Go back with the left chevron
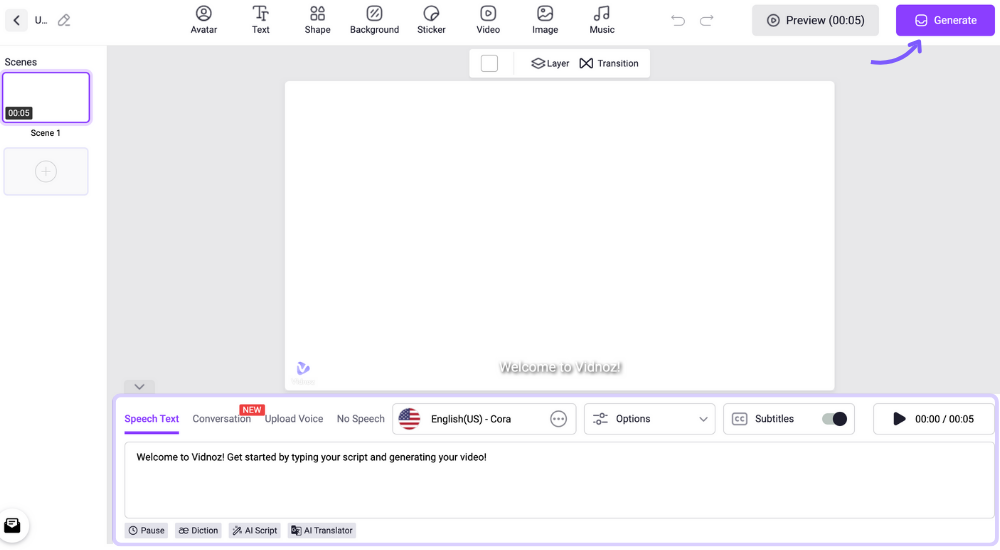Viewport: 1000px width, 550px height. (17, 20)
